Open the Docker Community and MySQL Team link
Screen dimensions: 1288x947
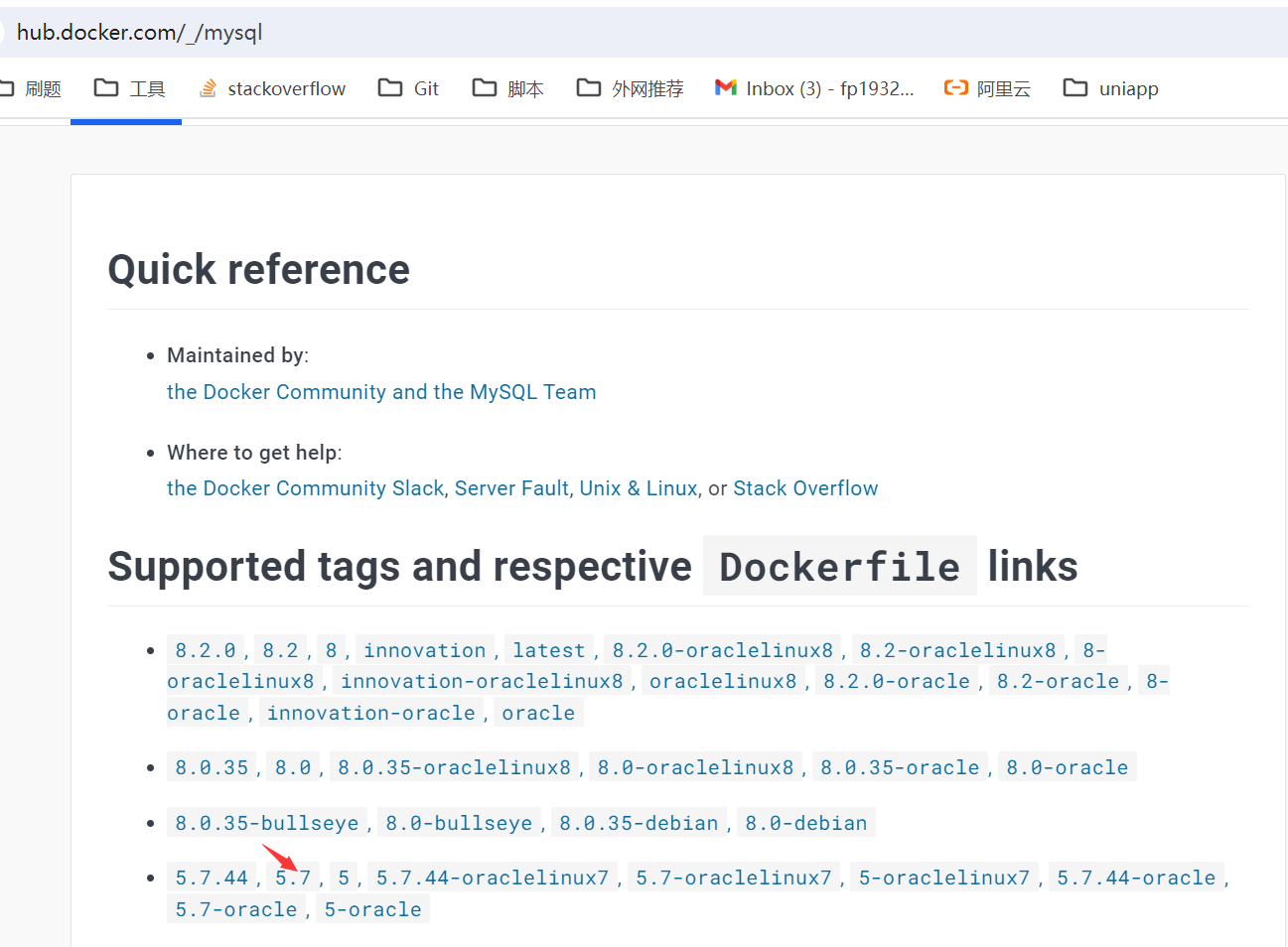381,392
